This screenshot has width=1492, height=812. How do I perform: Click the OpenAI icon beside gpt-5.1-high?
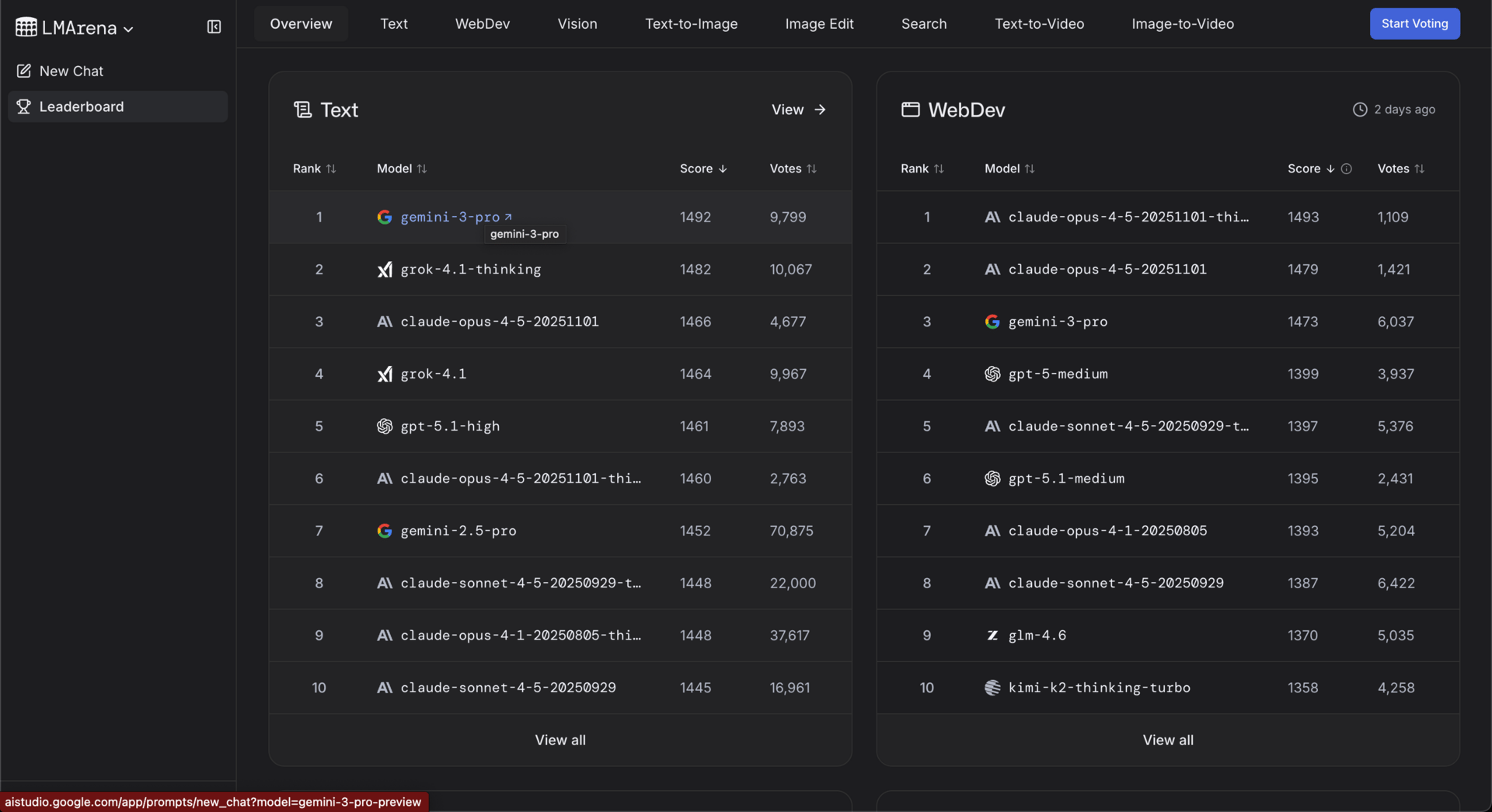pyautogui.click(x=385, y=426)
